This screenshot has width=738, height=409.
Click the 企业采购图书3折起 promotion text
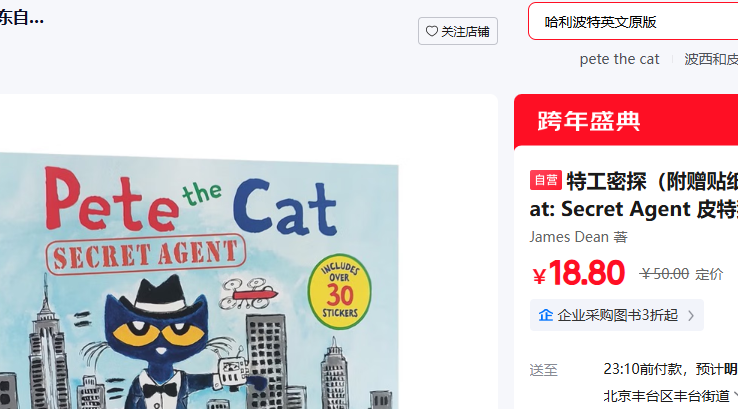[618, 315]
